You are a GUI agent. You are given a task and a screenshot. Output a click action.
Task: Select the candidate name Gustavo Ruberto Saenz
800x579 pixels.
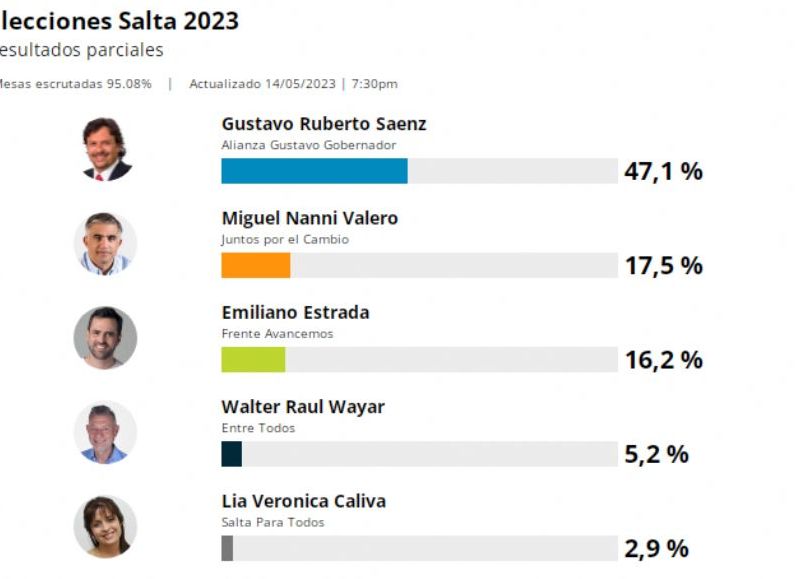click(x=324, y=124)
